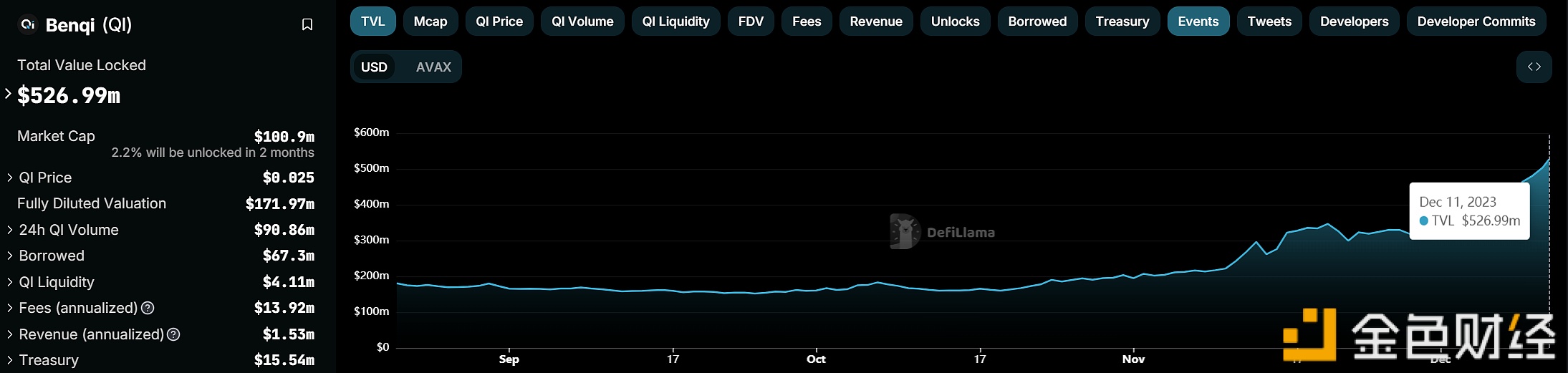Enable the Developers chart series

point(1355,21)
